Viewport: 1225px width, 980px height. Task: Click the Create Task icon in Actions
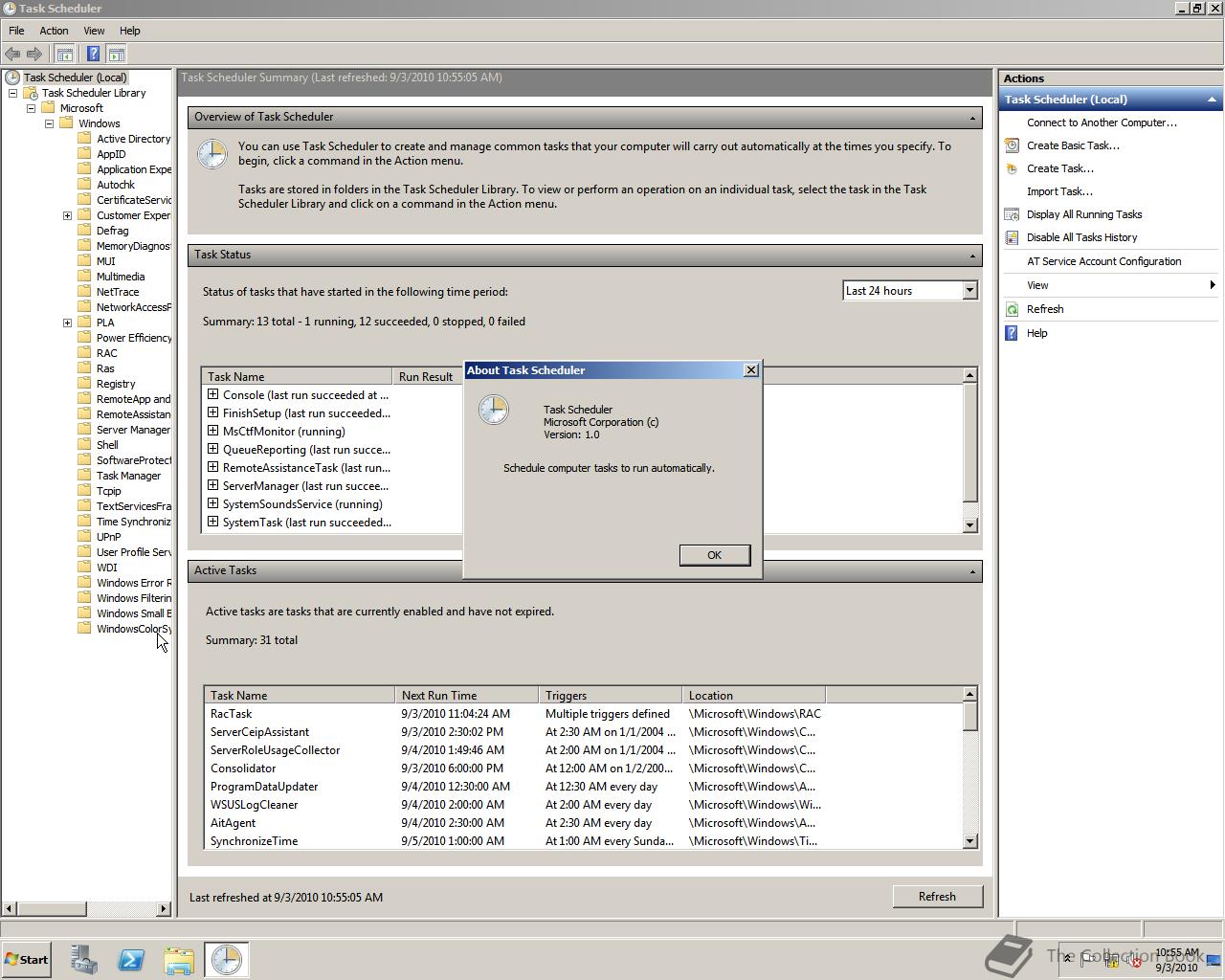(x=1012, y=168)
